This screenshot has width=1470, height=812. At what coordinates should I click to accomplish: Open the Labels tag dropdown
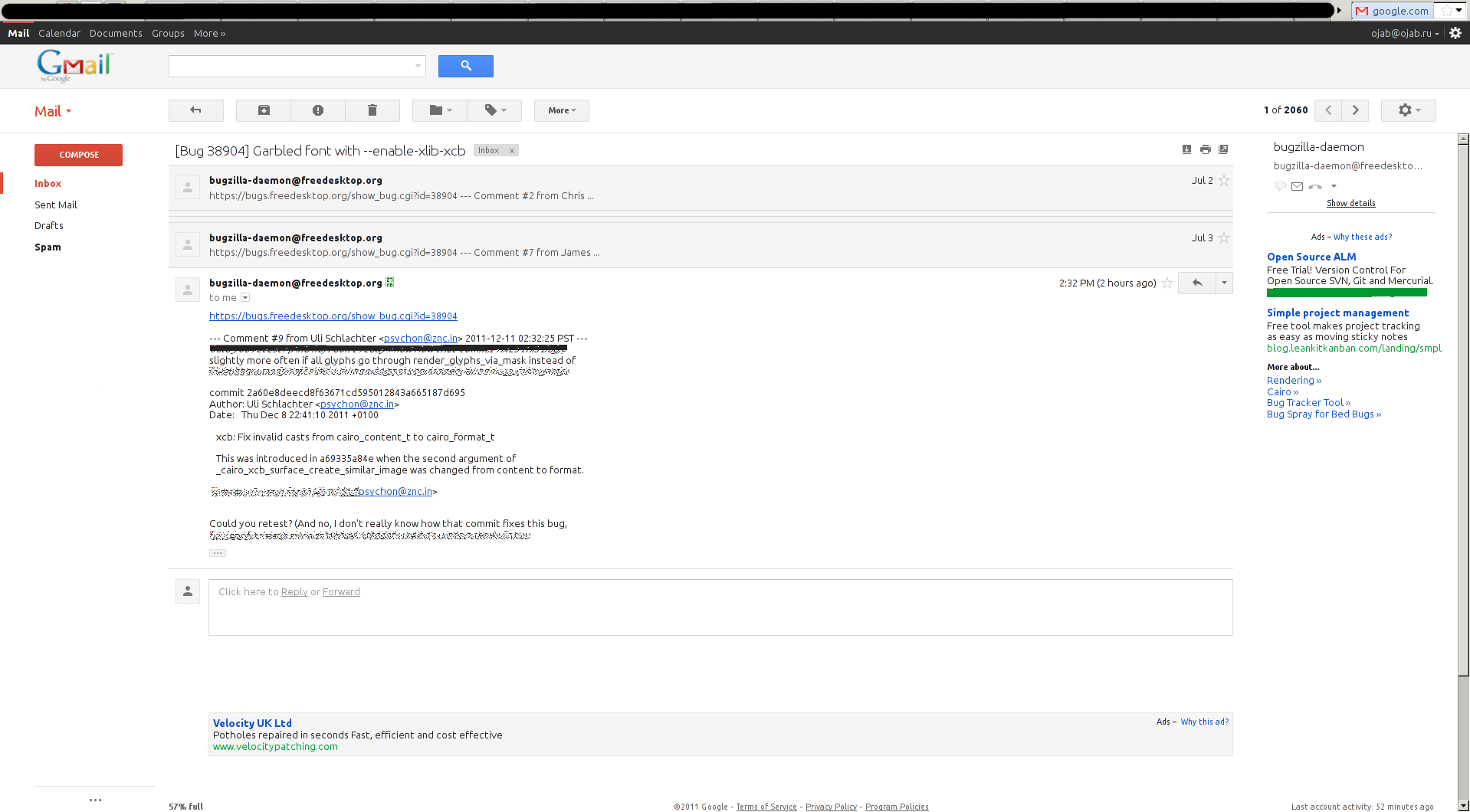coord(495,110)
